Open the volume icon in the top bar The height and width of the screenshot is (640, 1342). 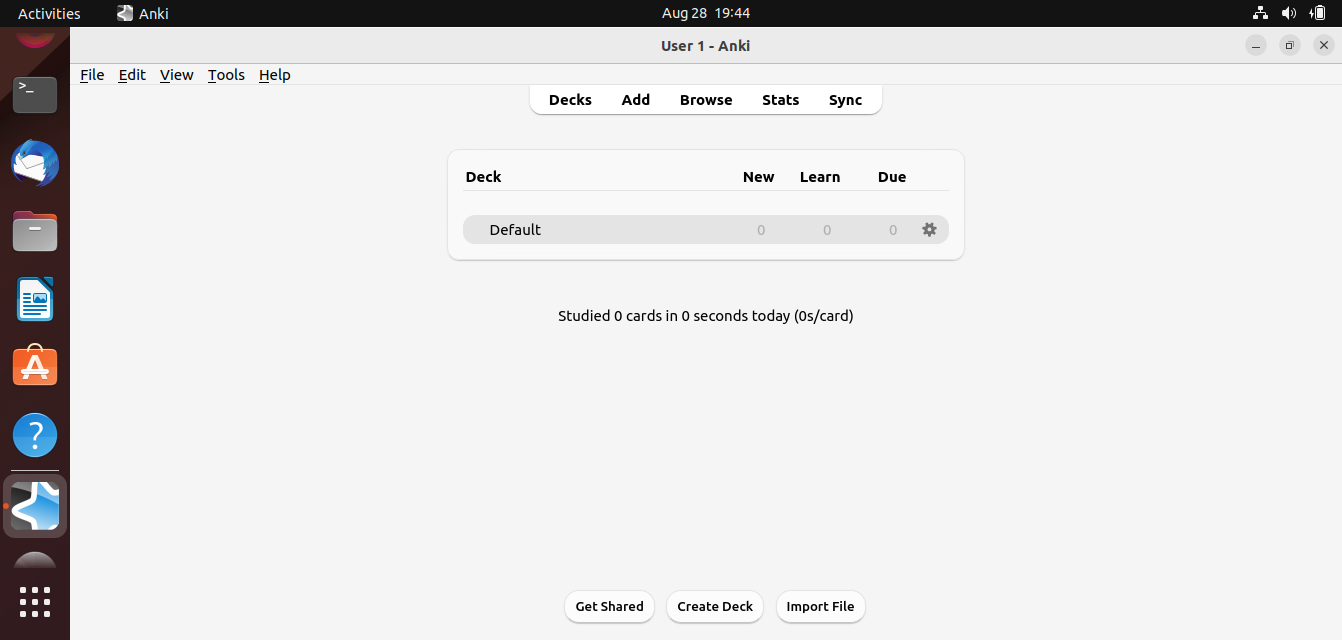(1289, 13)
